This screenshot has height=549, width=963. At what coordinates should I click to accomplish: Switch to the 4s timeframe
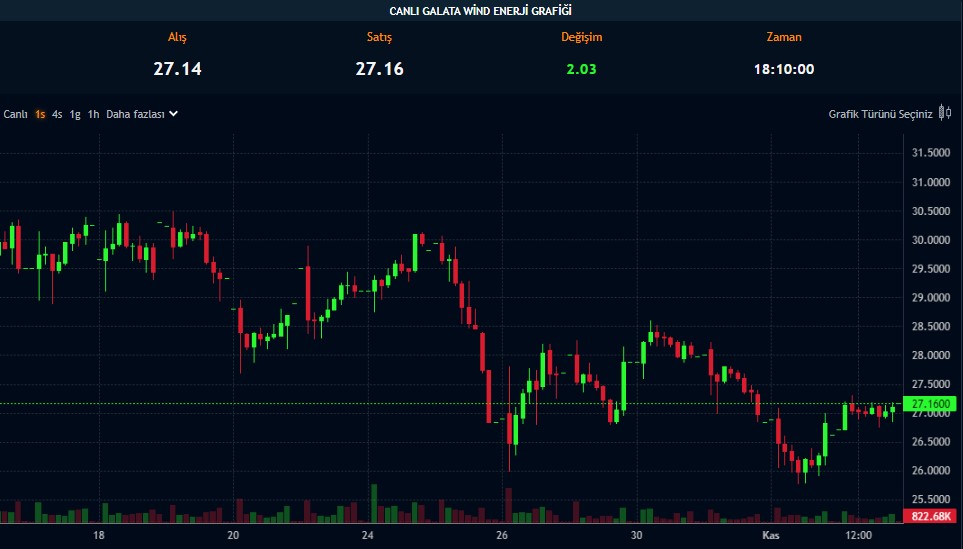pyautogui.click(x=57, y=114)
